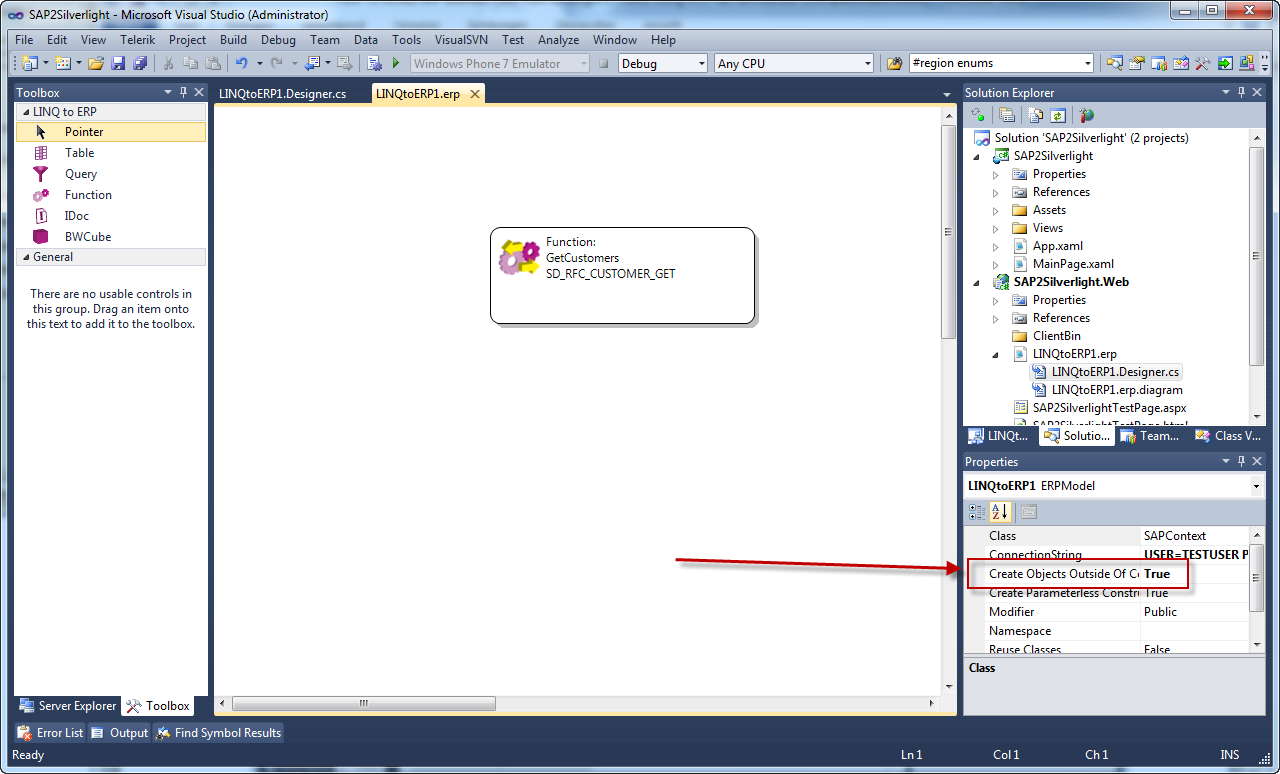The image size is (1280, 774).
Task: Click the Copy toolbar icon
Action: pos(191,63)
